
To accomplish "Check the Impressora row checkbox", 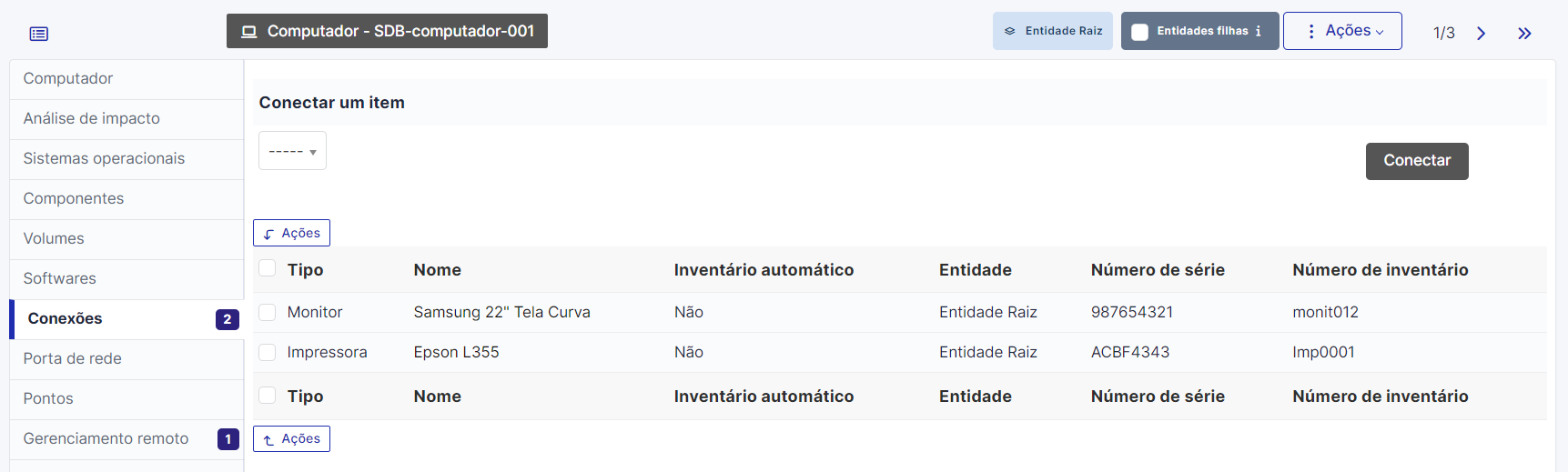I will point(268,352).
